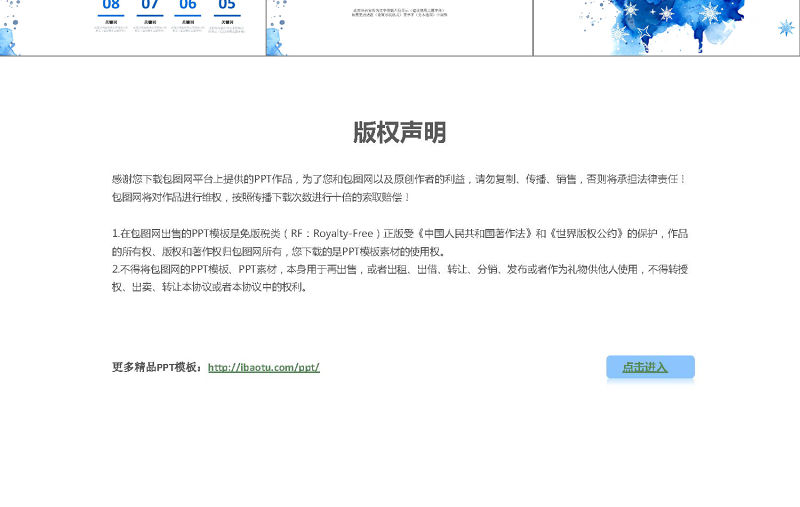The height and width of the screenshot is (507, 800).
Task: Select the left slide thumbnail with numbered steps
Action: tap(133, 27)
